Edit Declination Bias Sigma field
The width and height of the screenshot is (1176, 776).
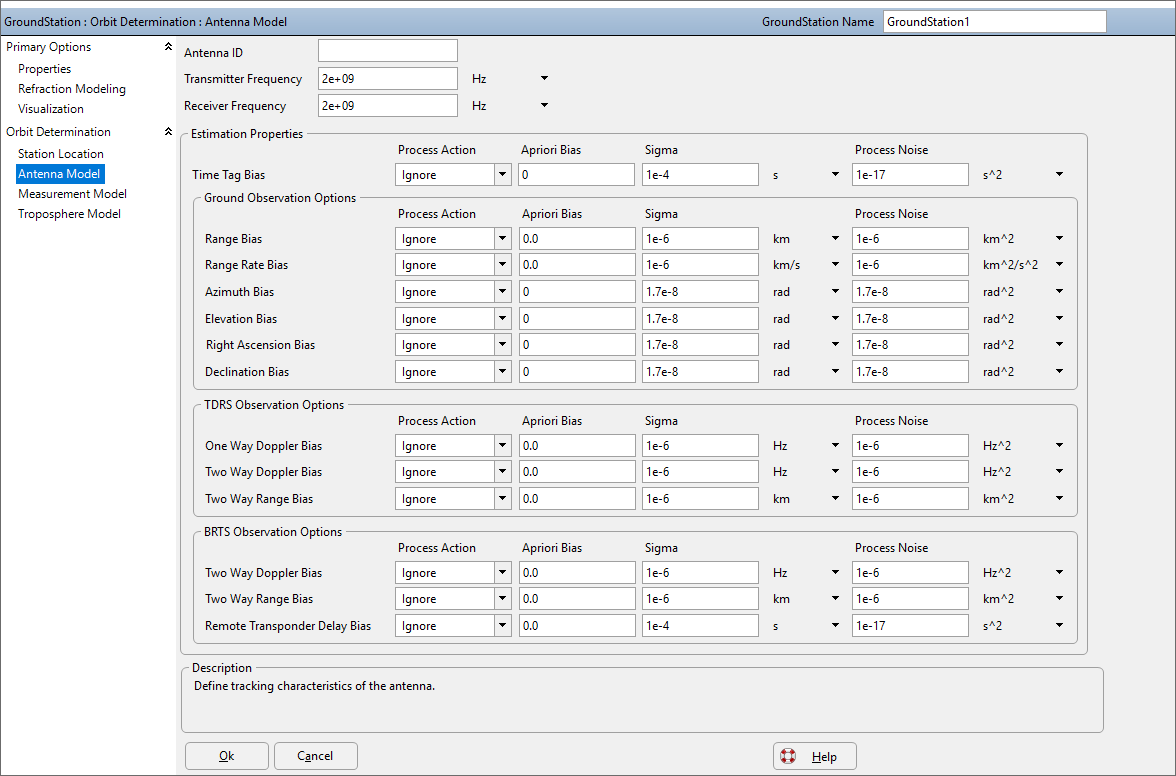coord(700,372)
